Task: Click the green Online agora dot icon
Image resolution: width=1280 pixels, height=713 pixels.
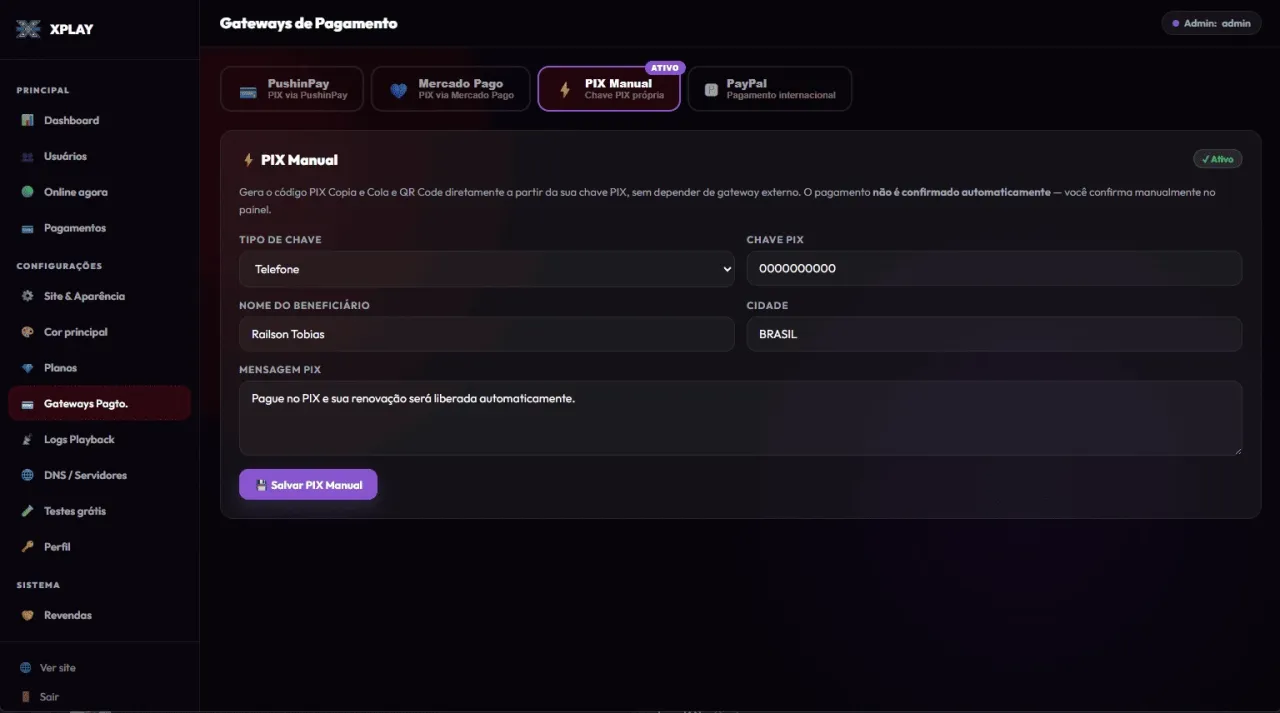Action: coord(27,192)
